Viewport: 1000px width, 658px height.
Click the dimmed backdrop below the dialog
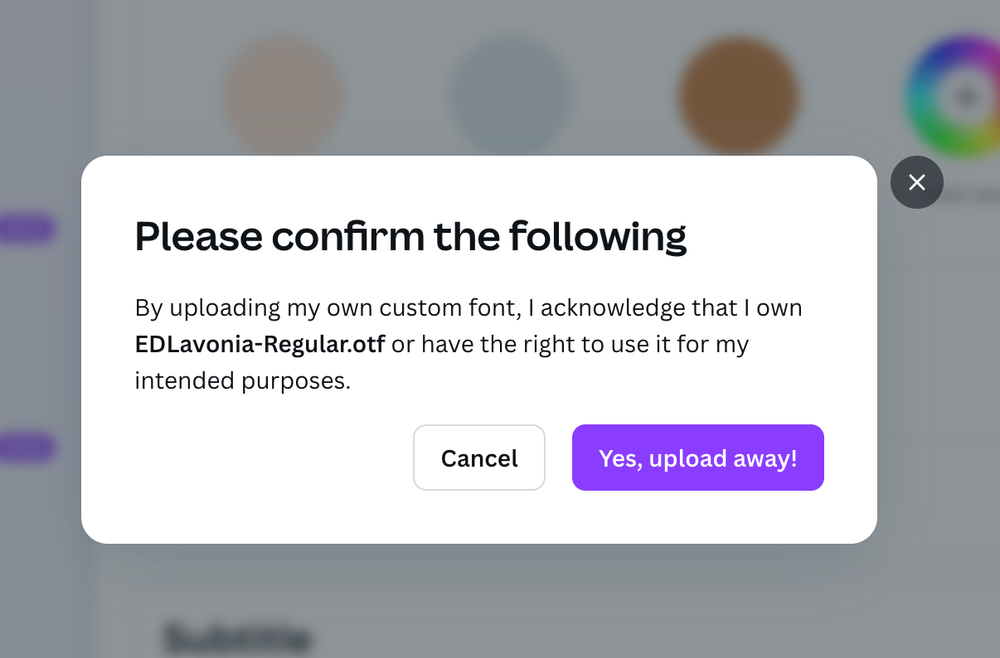[500, 599]
